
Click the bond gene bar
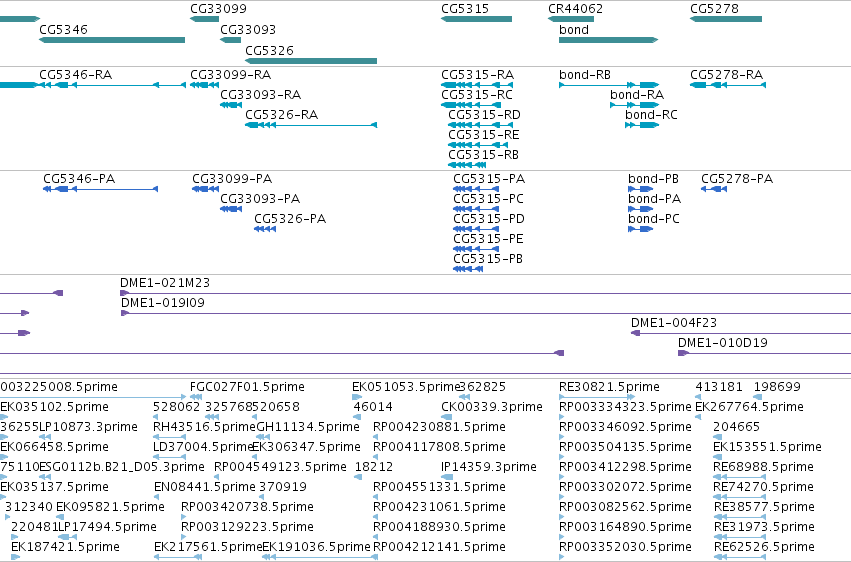608,40
